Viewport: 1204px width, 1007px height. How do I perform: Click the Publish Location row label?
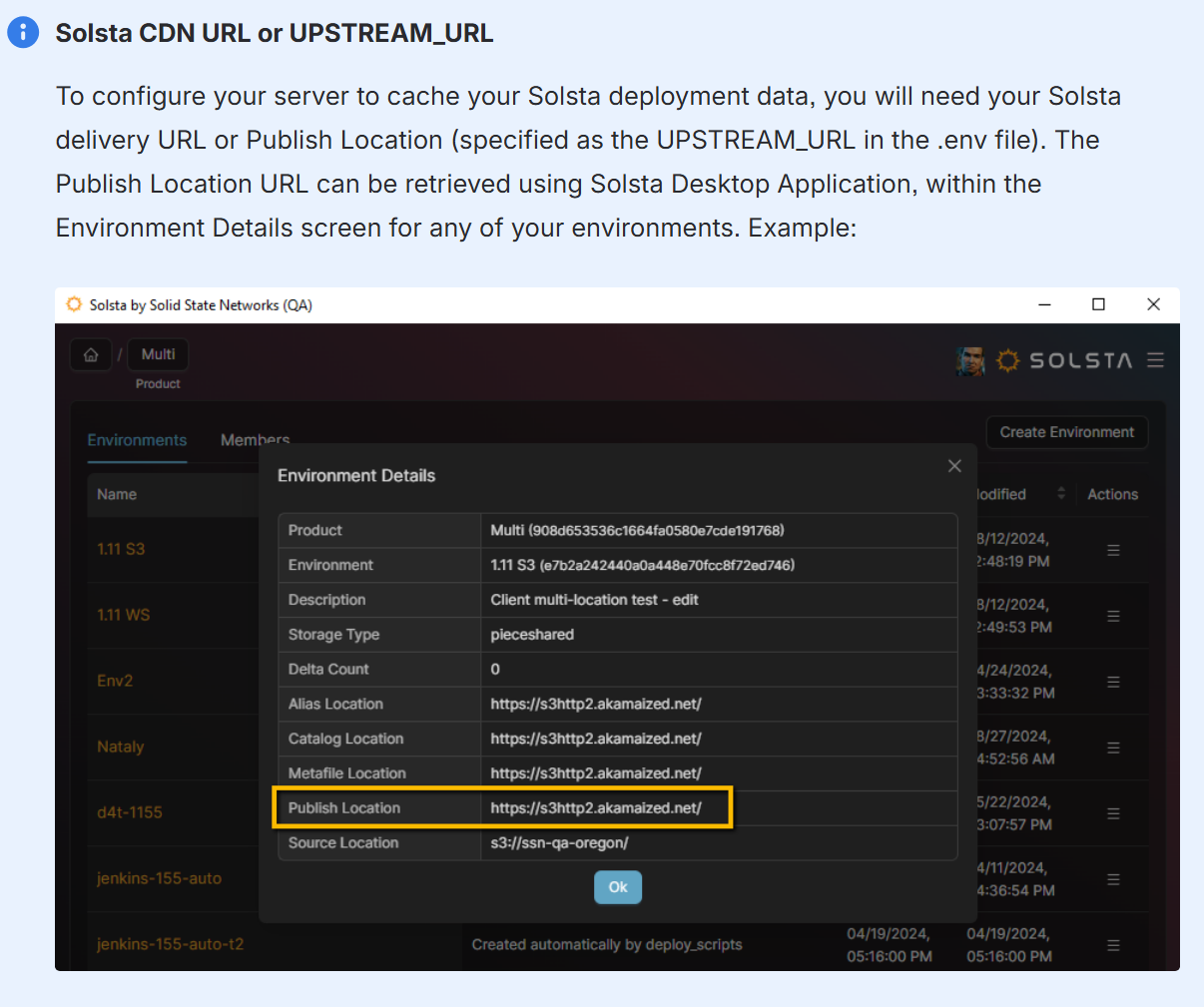(x=344, y=807)
